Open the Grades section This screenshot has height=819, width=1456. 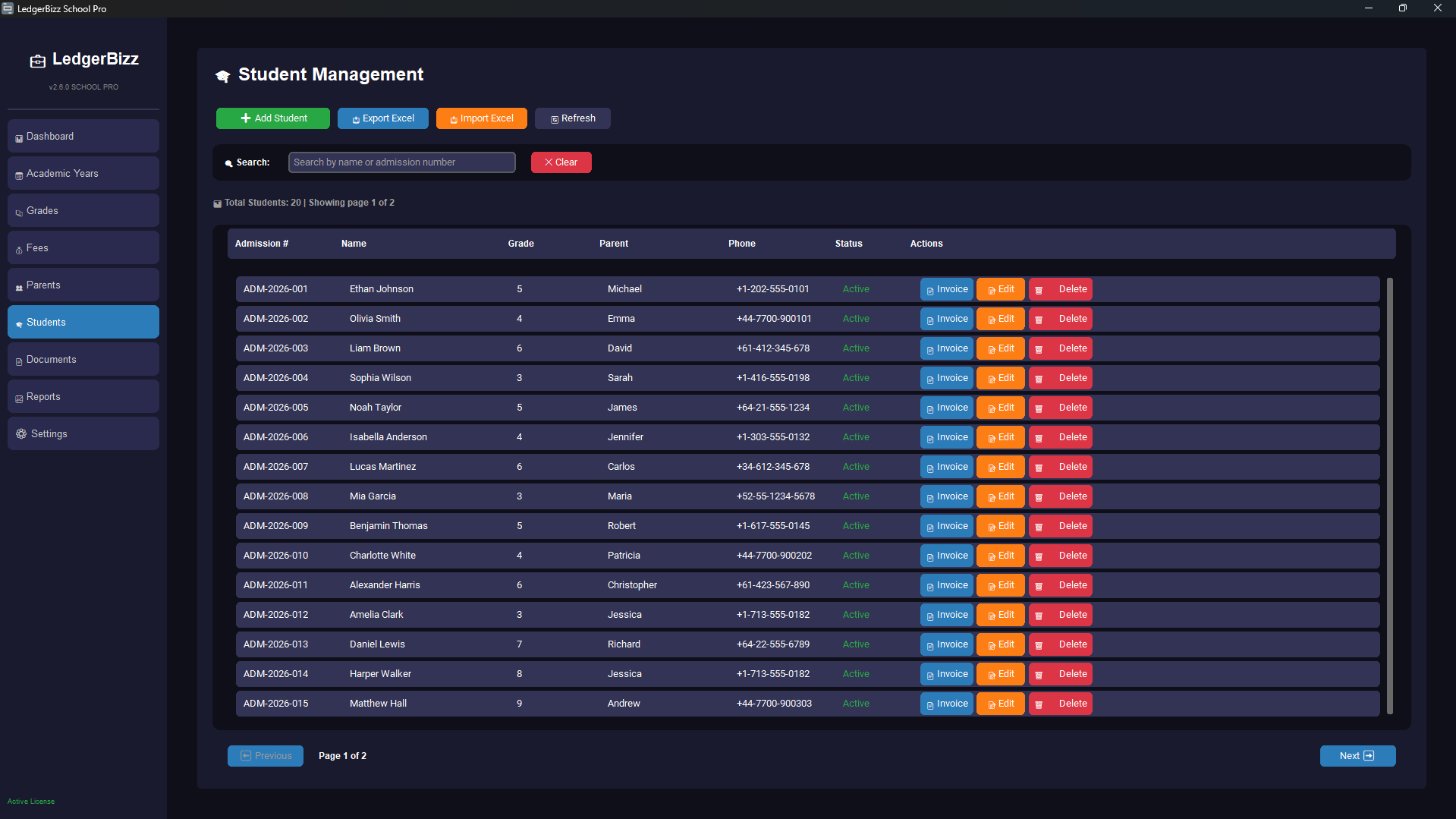click(x=83, y=211)
